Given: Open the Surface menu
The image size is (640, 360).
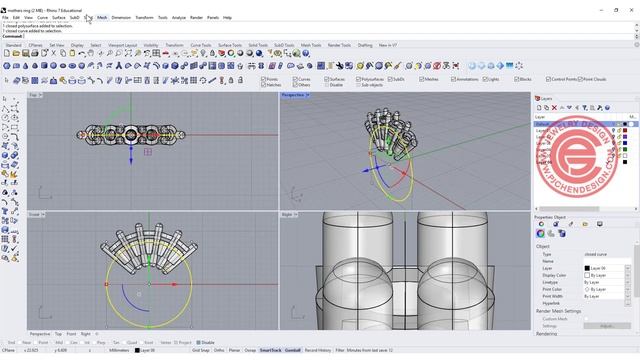Looking at the screenshot, I should (x=58, y=18).
